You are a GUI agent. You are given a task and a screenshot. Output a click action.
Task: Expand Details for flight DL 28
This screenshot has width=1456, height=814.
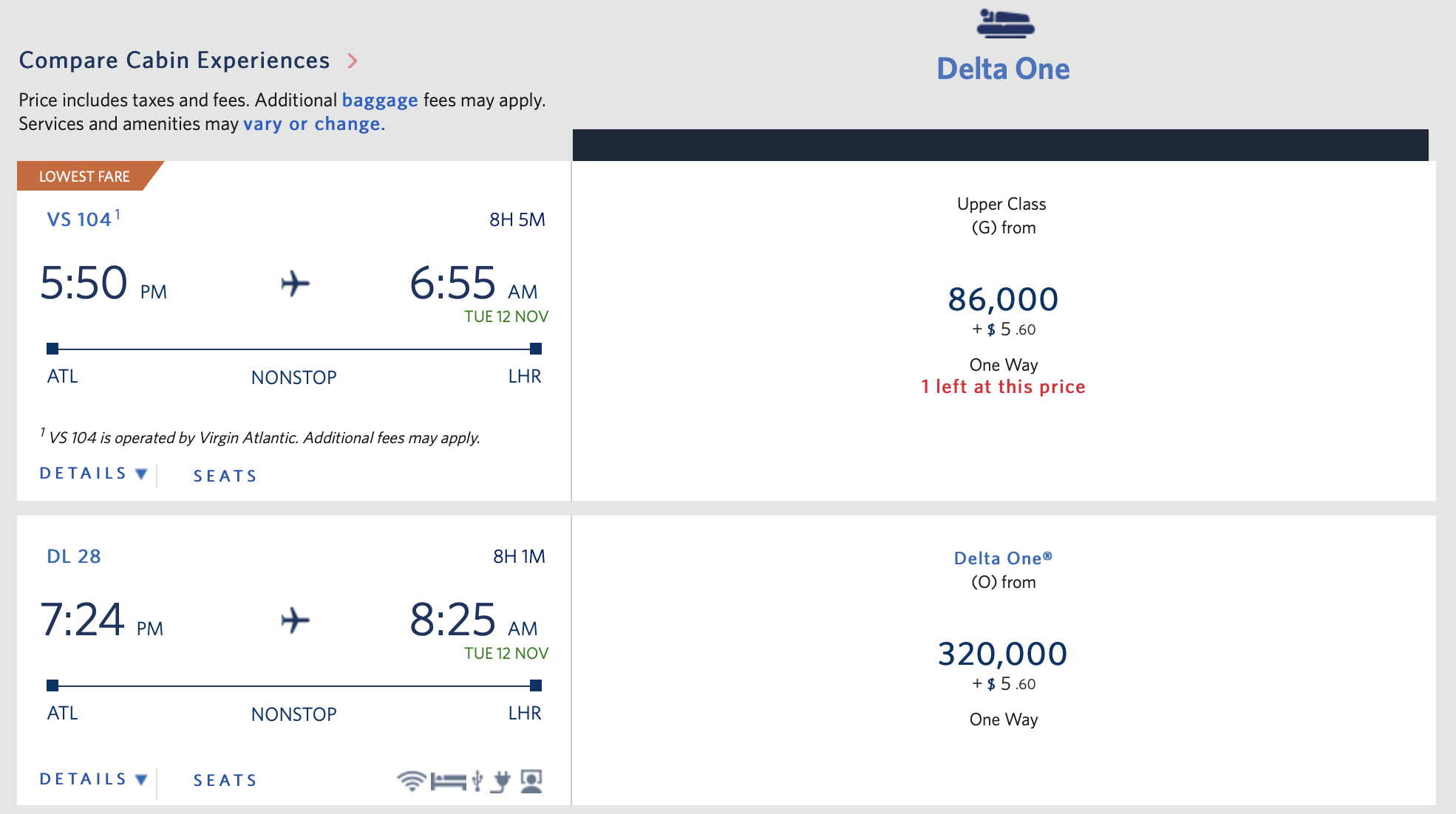(x=93, y=779)
